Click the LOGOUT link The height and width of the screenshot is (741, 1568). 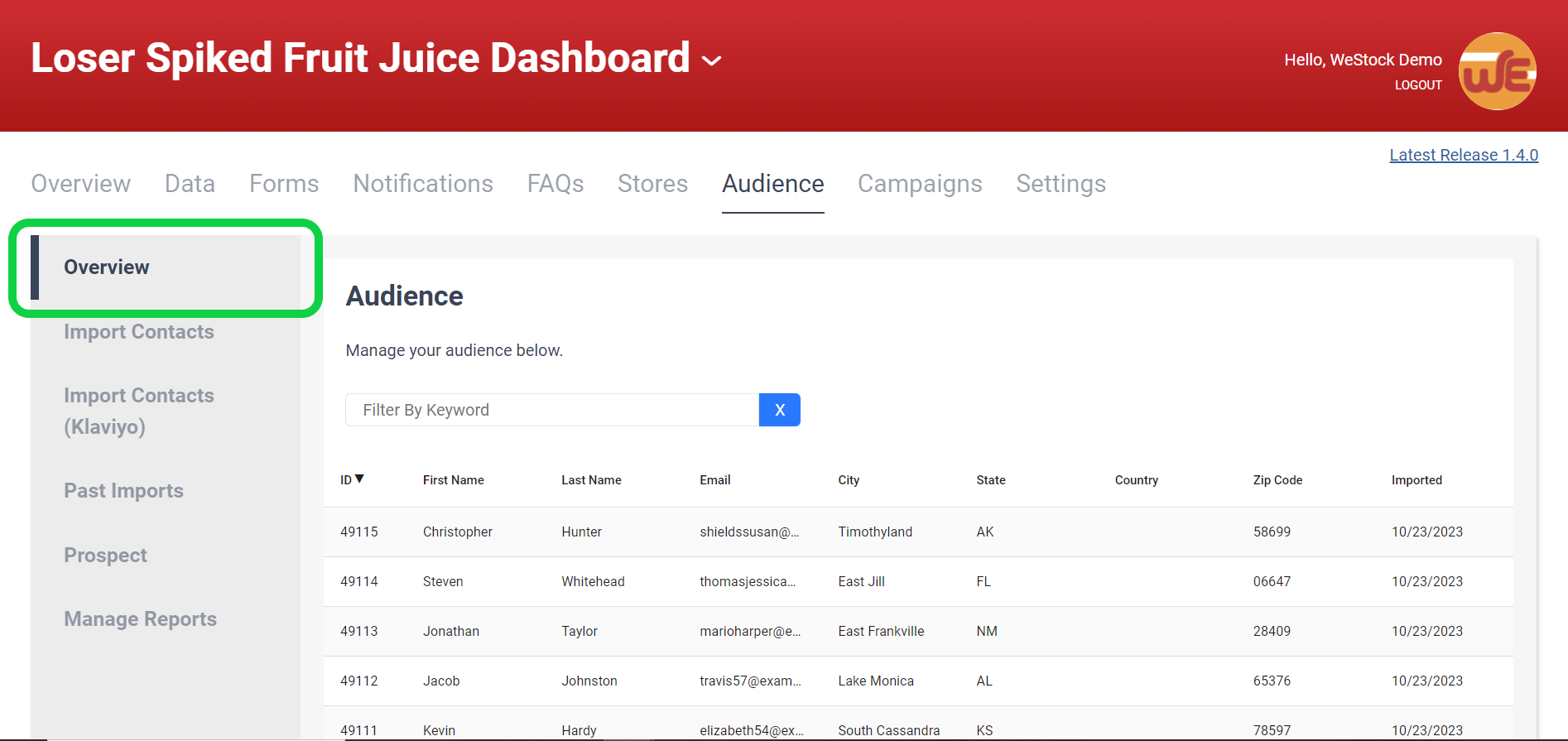[1418, 84]
